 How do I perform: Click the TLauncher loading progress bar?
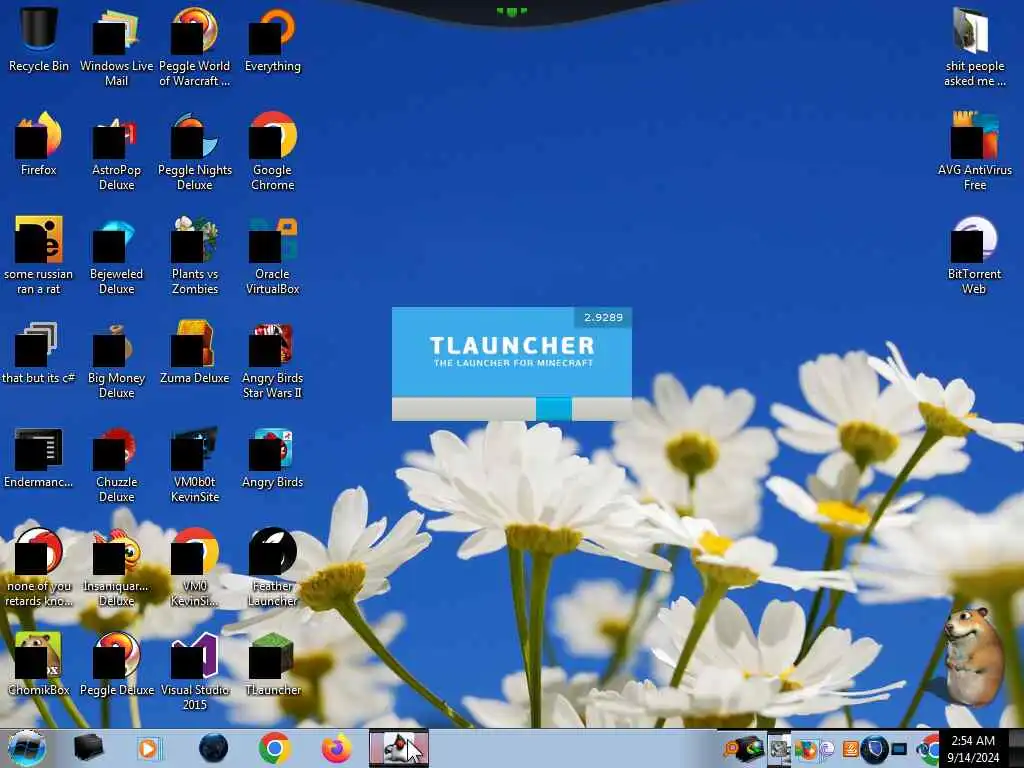coord(511,409)
